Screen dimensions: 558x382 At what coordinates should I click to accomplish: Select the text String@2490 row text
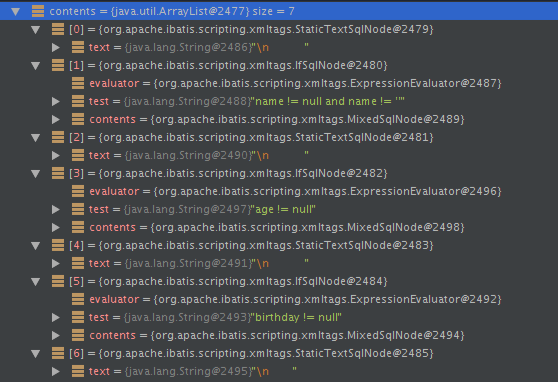[x=199, y=156]
